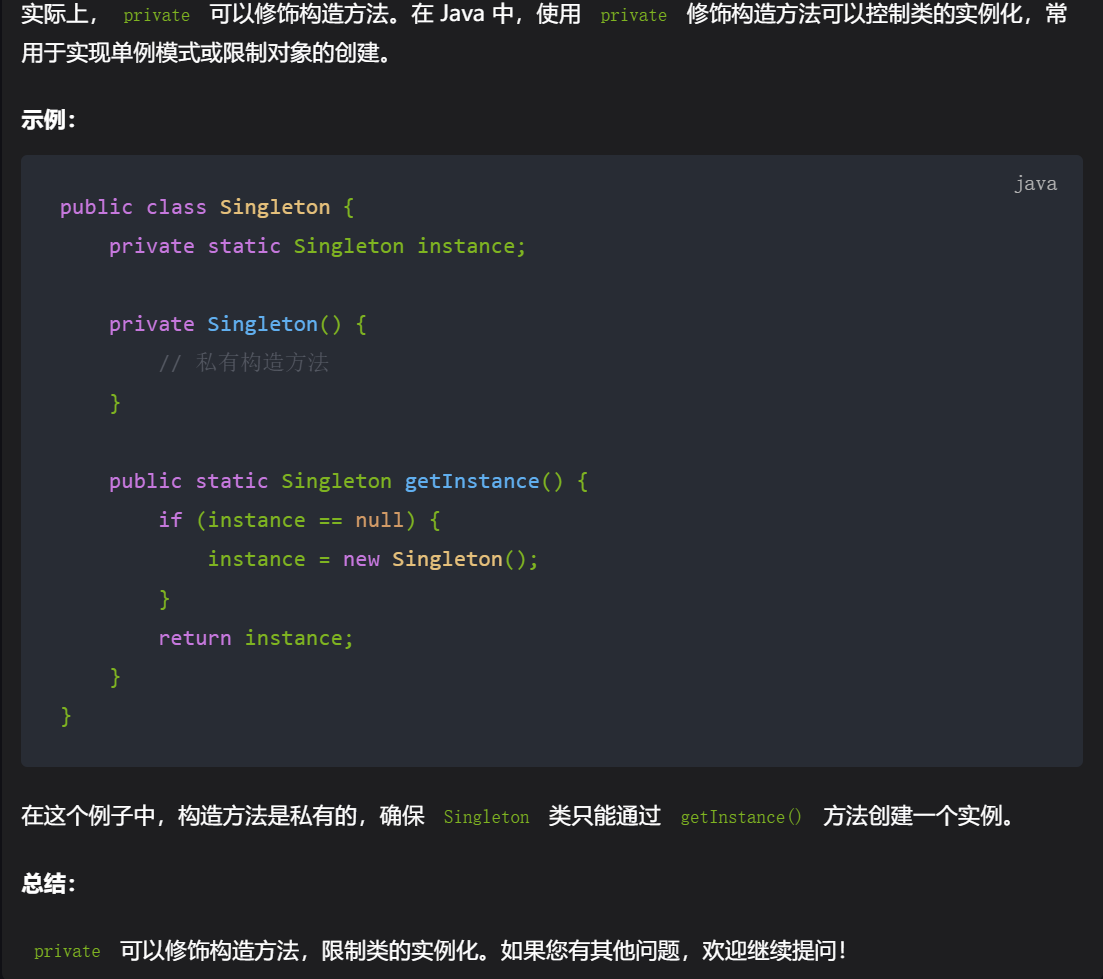Image resolution: width=1103 pixels, height=979 pixels.
Task: Click the 'java' language label in code block
Action: pos(1035,184)
